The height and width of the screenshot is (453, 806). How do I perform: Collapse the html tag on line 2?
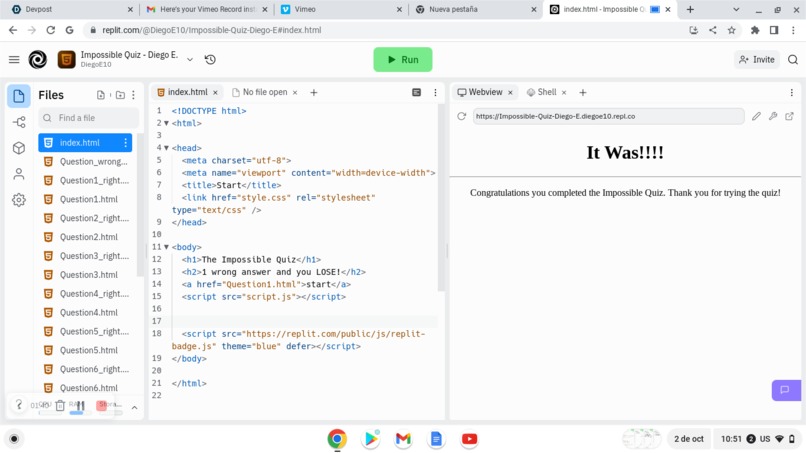point(166,123)
